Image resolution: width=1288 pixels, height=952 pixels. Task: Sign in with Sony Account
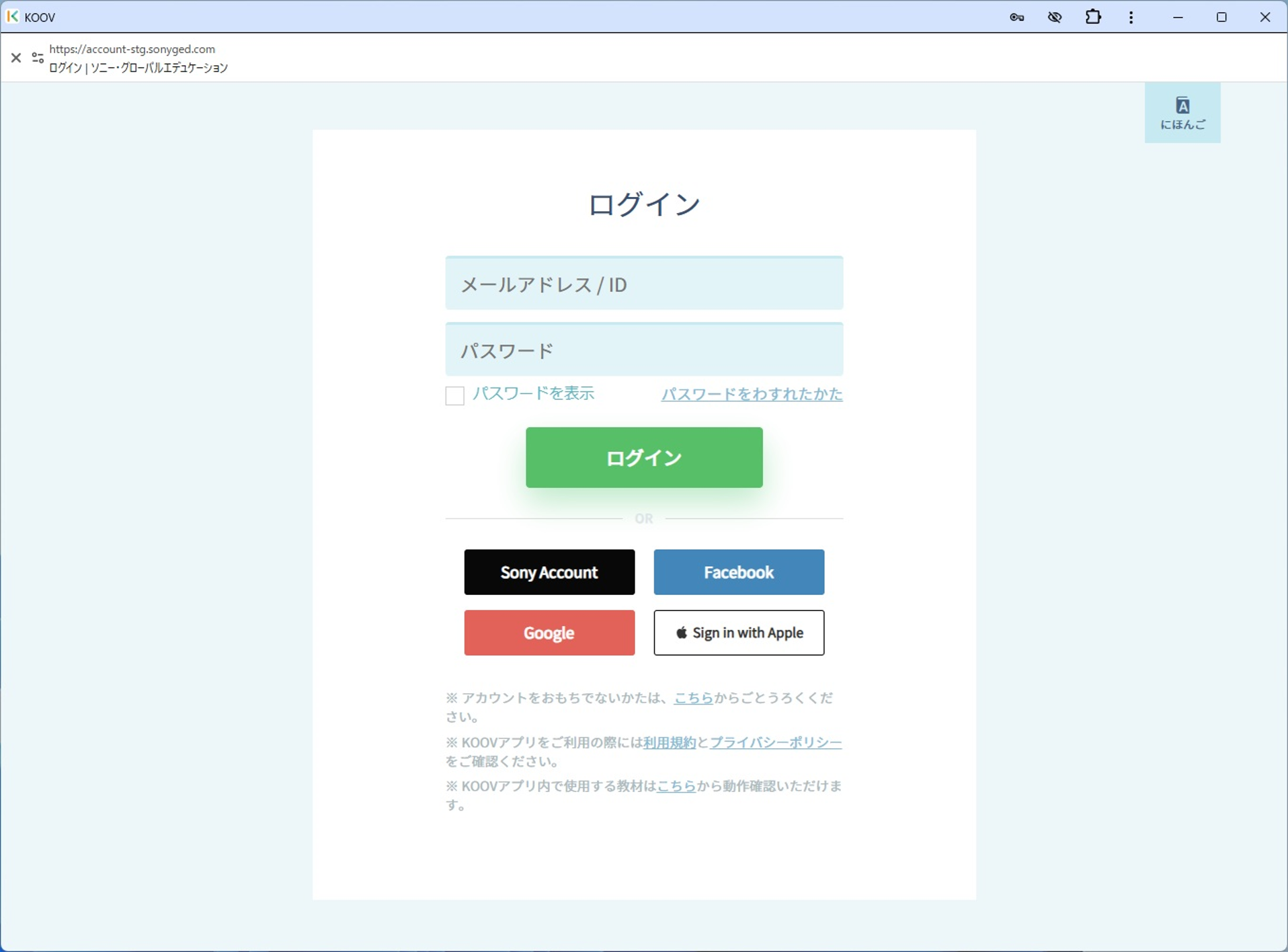pyautogui.click(x=549, y=572)
